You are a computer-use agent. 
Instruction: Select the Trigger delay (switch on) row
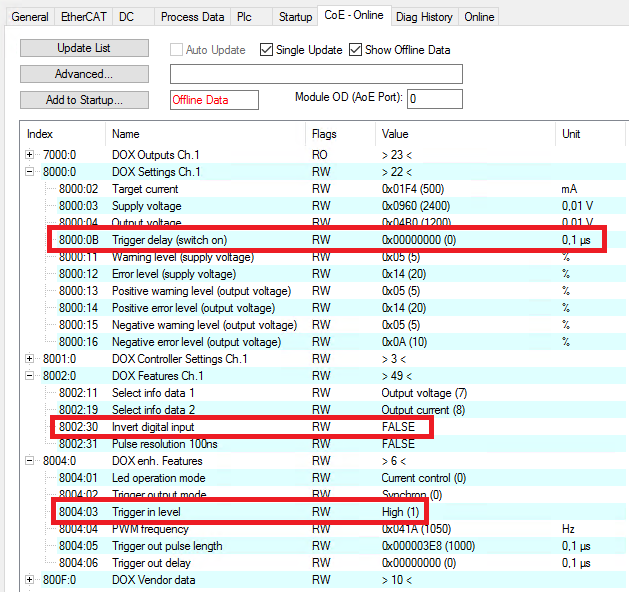click(x=327, y=240)
